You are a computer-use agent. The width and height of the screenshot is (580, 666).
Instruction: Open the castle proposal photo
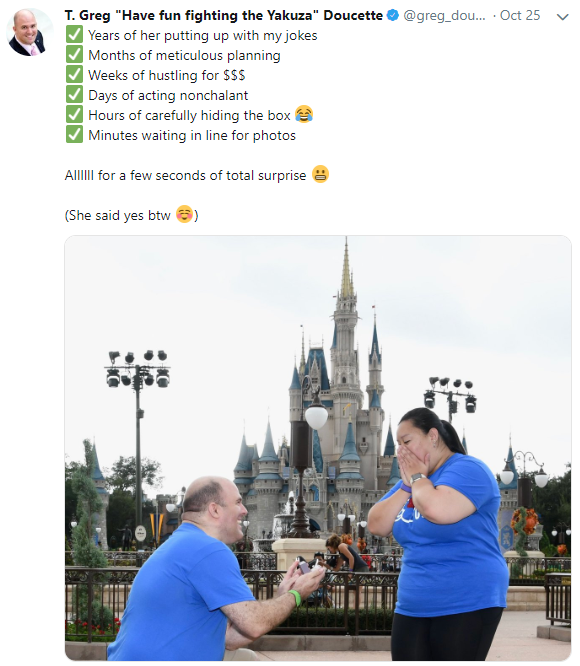click(318, 448)
